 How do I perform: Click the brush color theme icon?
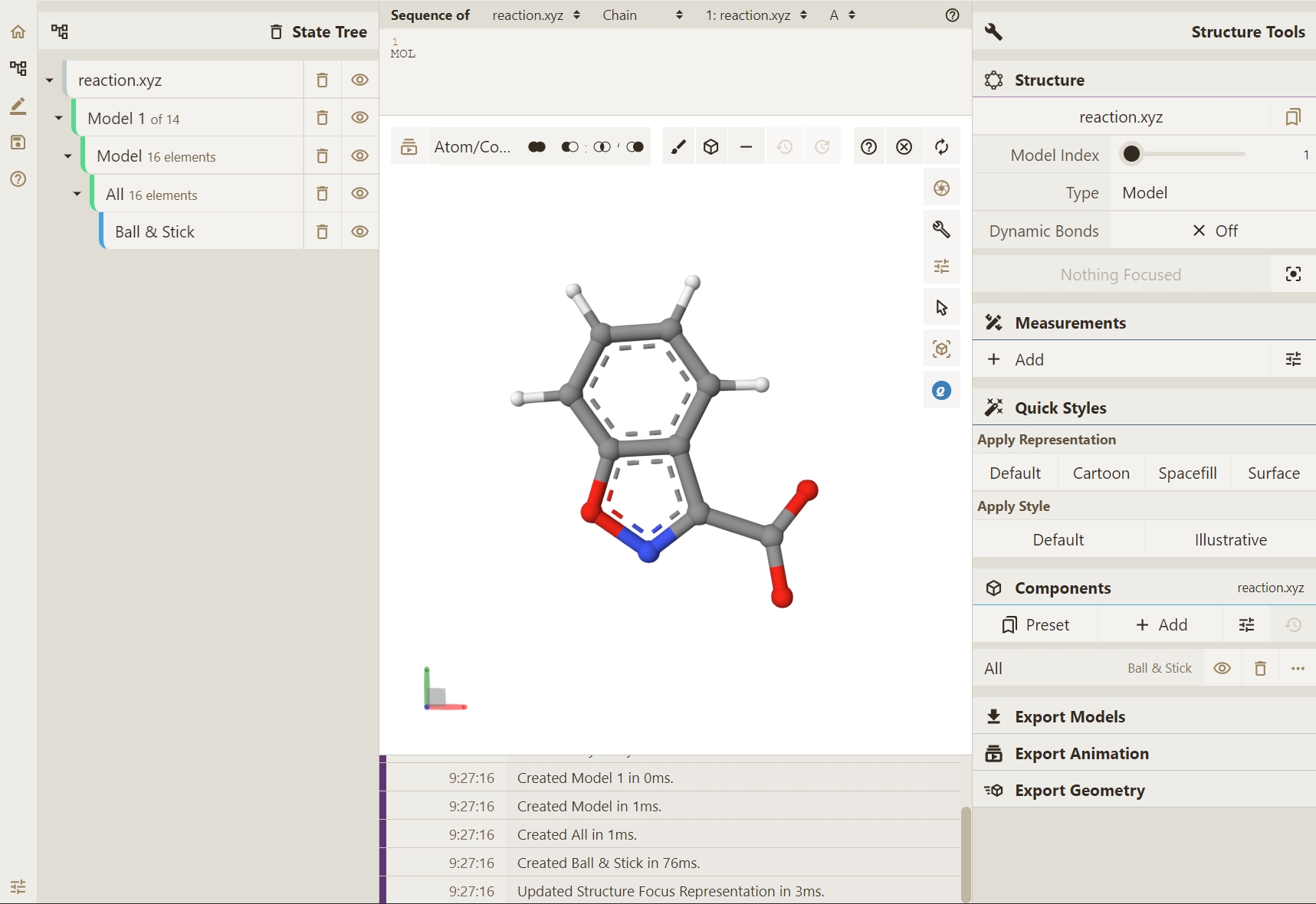[x=678, y=147]
